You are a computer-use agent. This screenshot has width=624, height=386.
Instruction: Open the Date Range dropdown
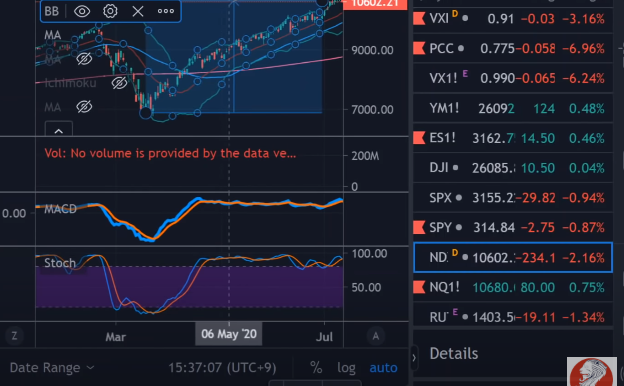(52, 368)
